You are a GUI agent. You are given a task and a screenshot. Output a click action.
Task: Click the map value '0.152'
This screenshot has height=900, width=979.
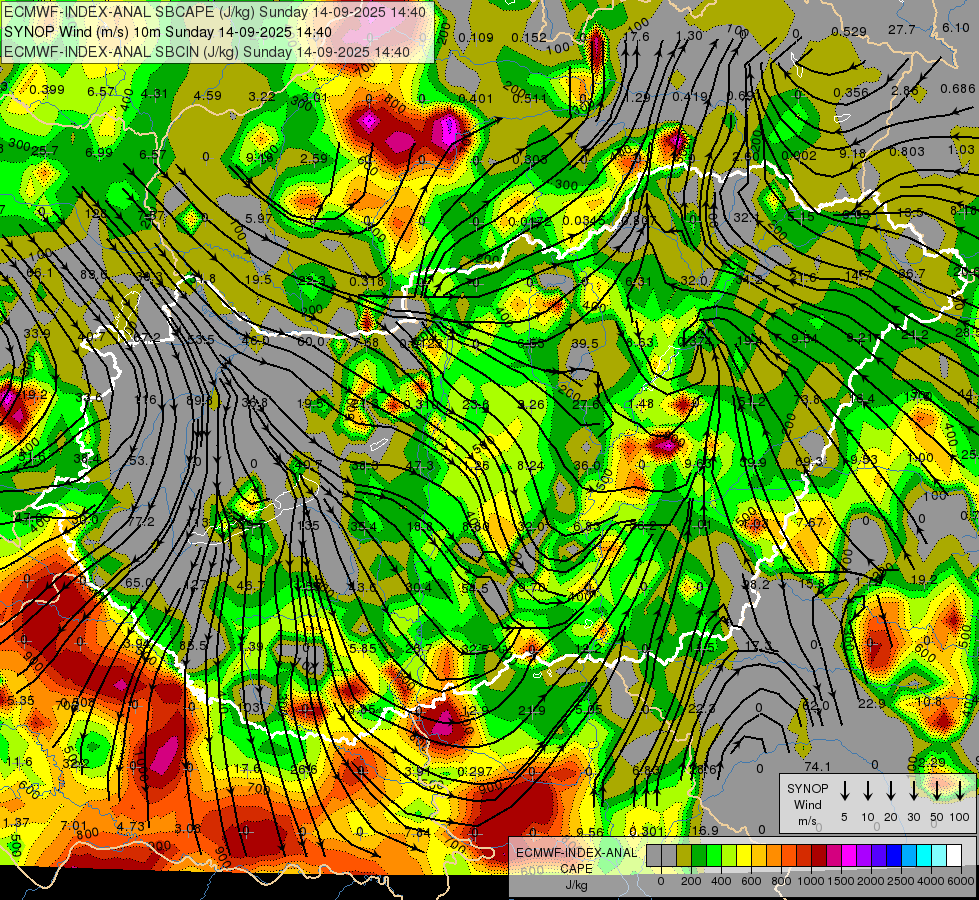pos(529,37)
